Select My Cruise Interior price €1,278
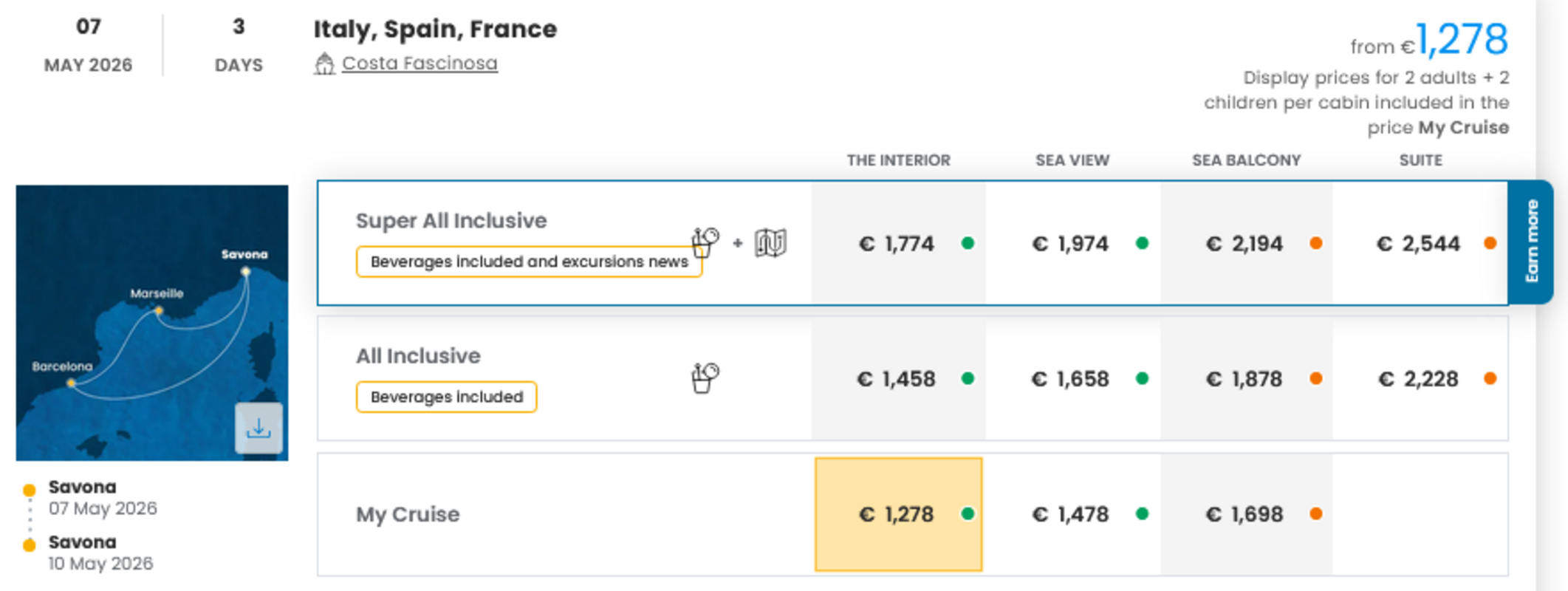The image size is (1568, 591). point(898,514)
